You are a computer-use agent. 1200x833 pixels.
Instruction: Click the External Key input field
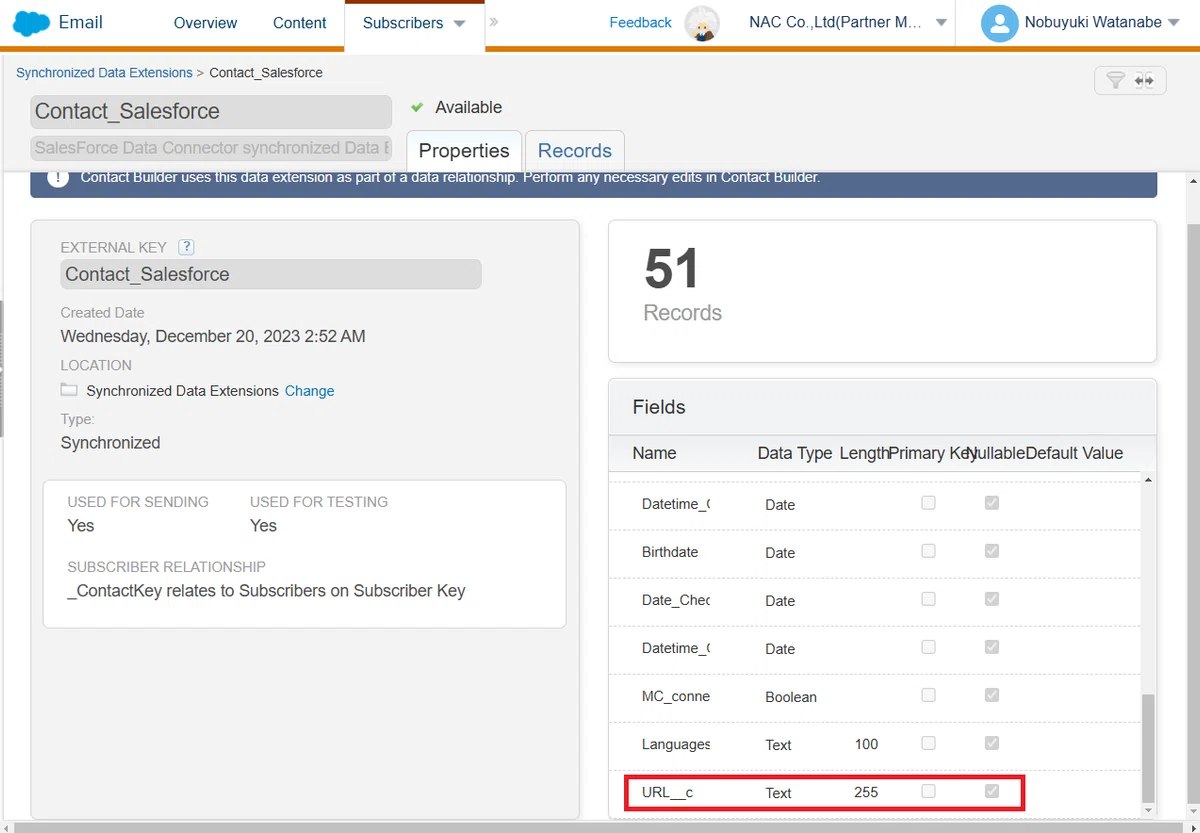[271, 274]
